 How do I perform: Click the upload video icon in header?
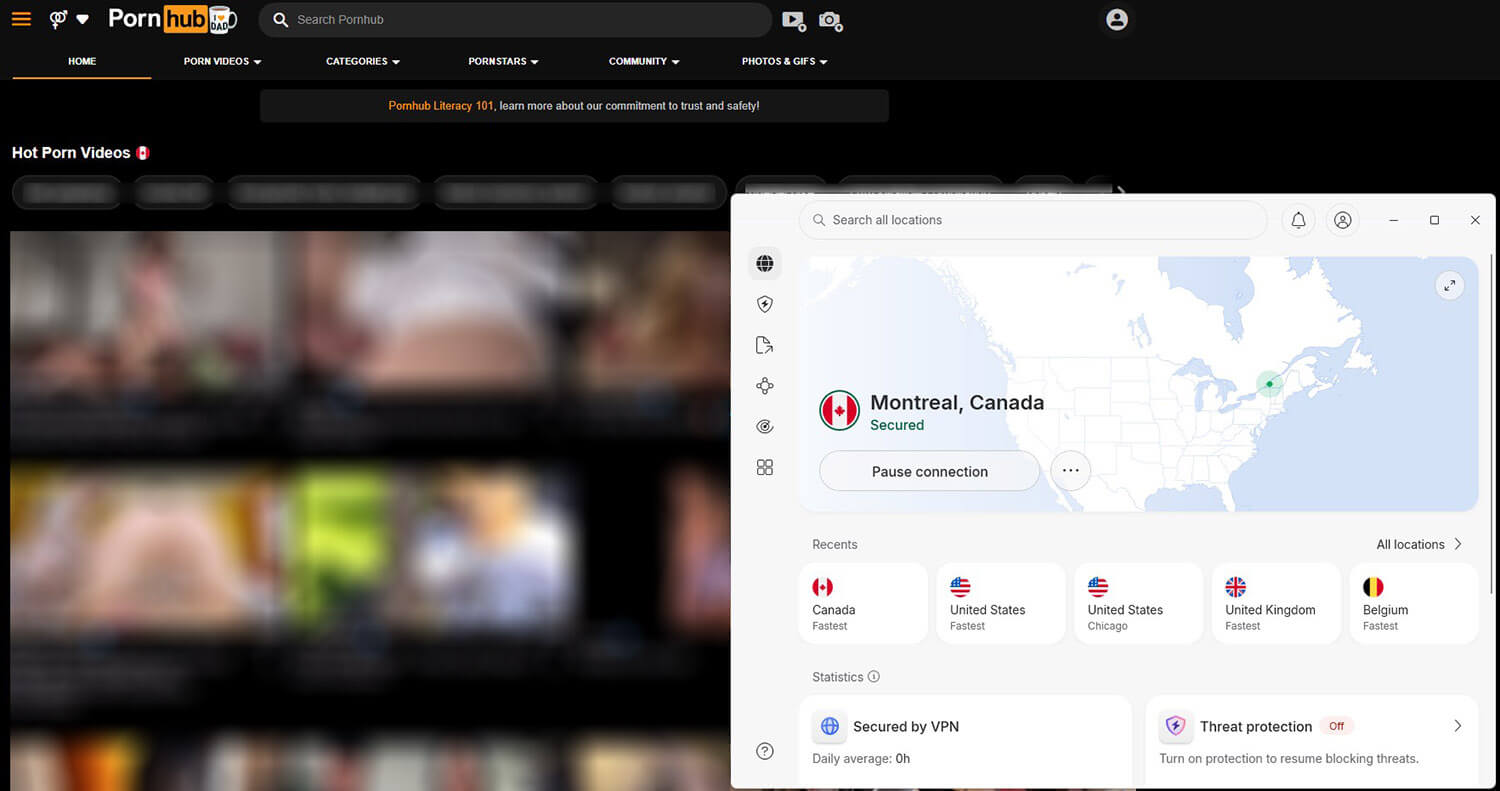point(793,20)
